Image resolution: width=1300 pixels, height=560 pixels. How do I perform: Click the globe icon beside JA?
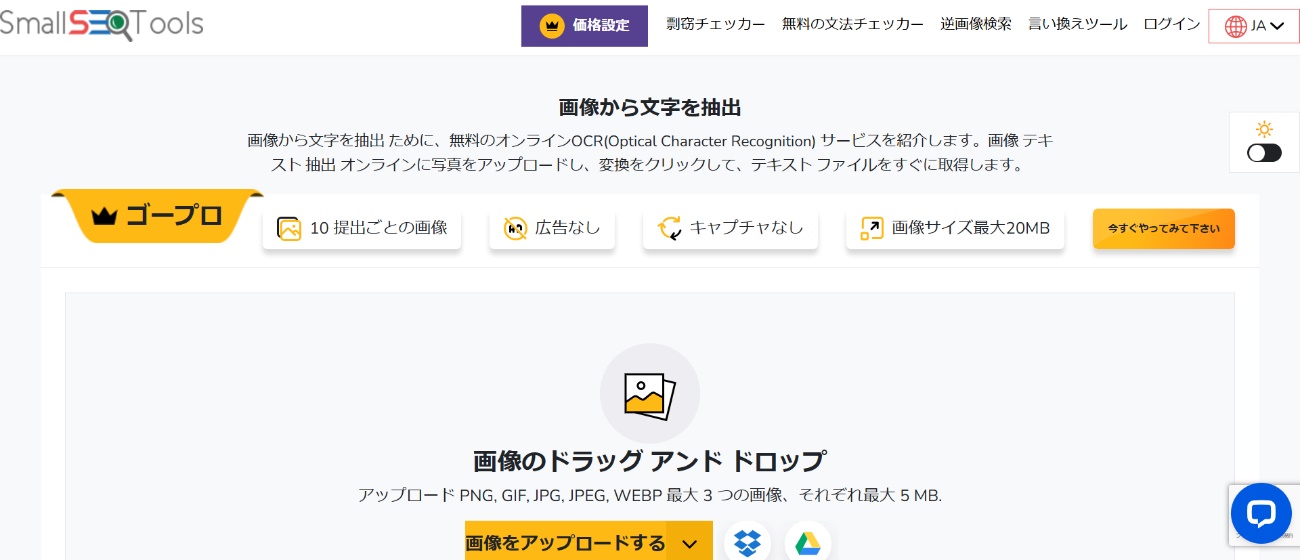tap(1236, 27)
